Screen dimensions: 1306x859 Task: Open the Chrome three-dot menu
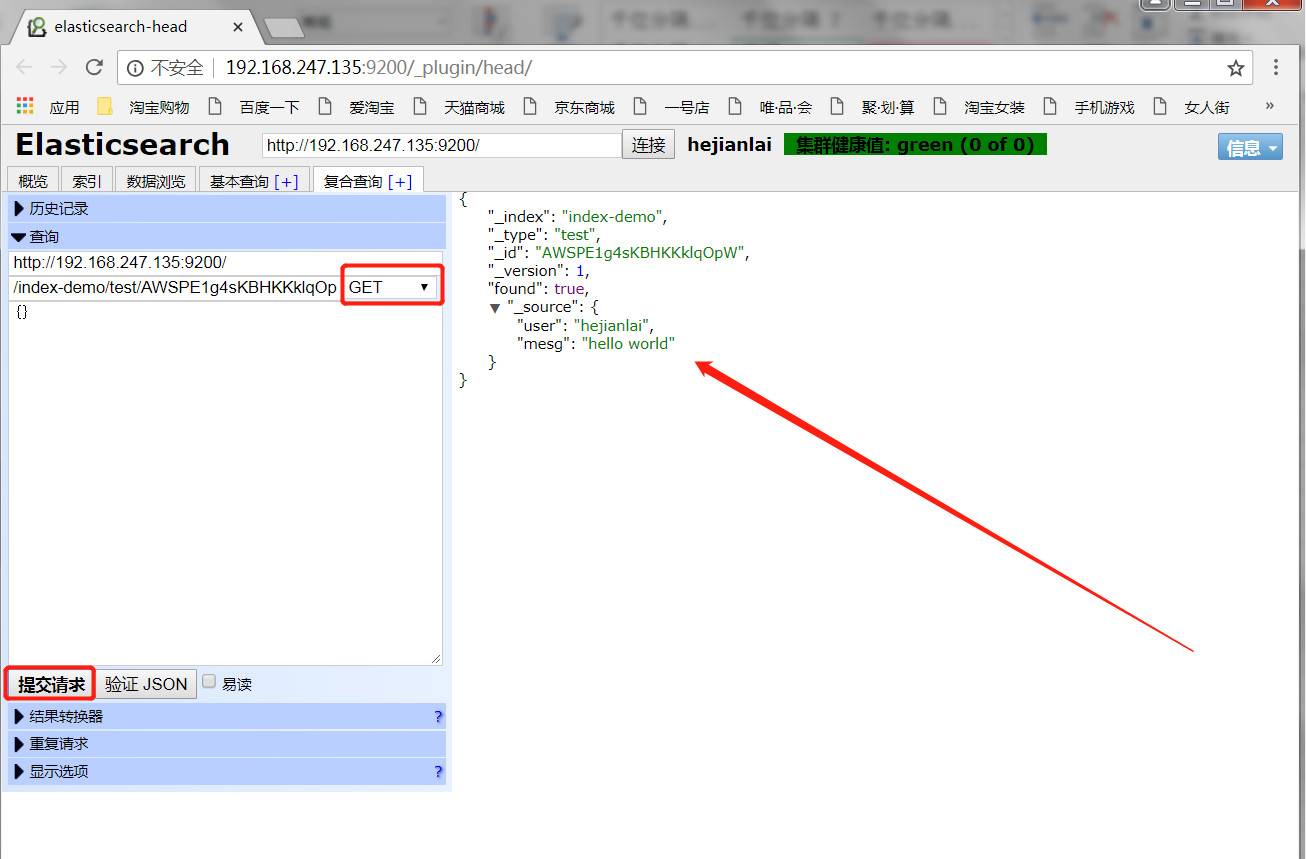coord(1276,67)
